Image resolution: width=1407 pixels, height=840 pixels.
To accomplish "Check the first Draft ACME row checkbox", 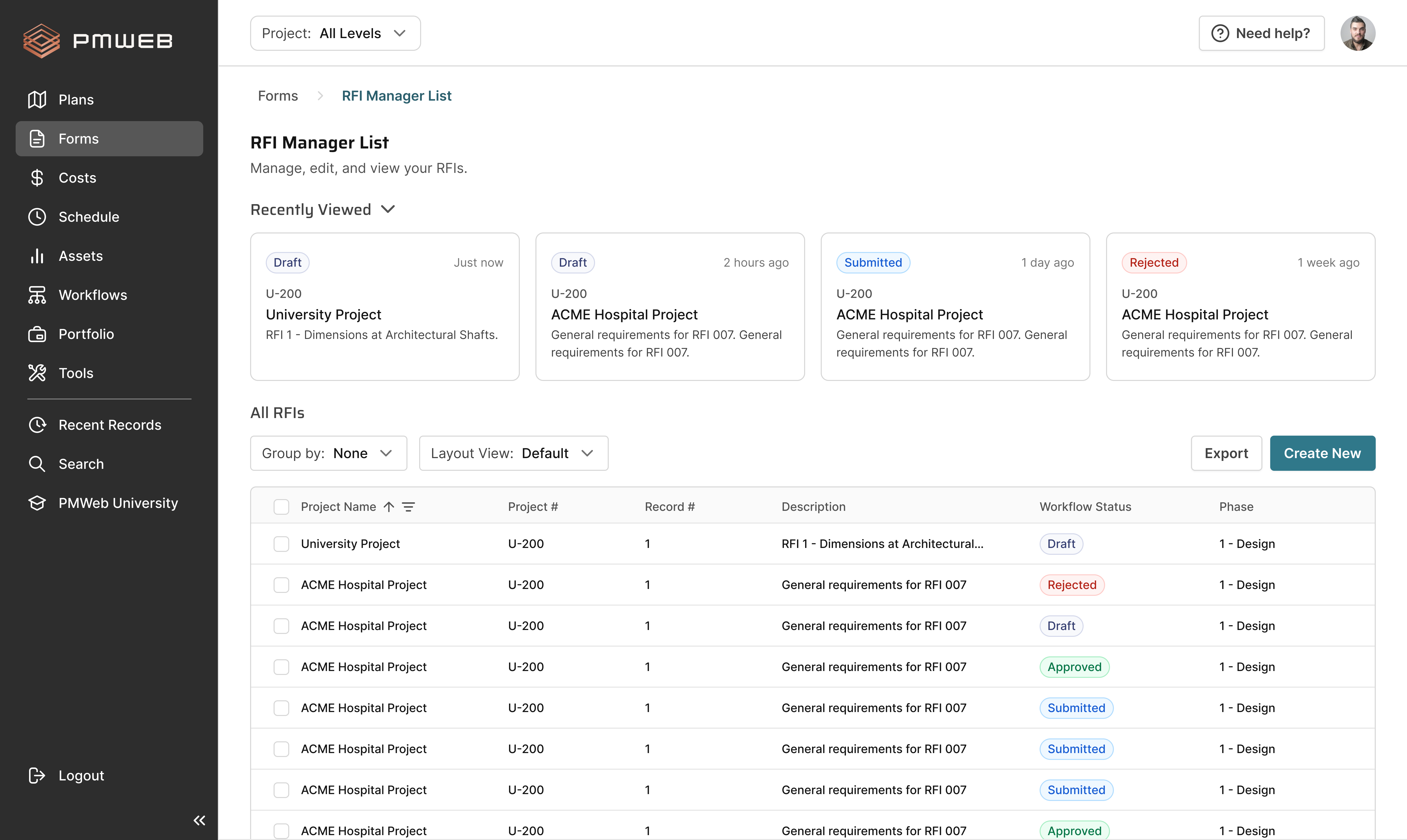I will click(x=281, y=626).
